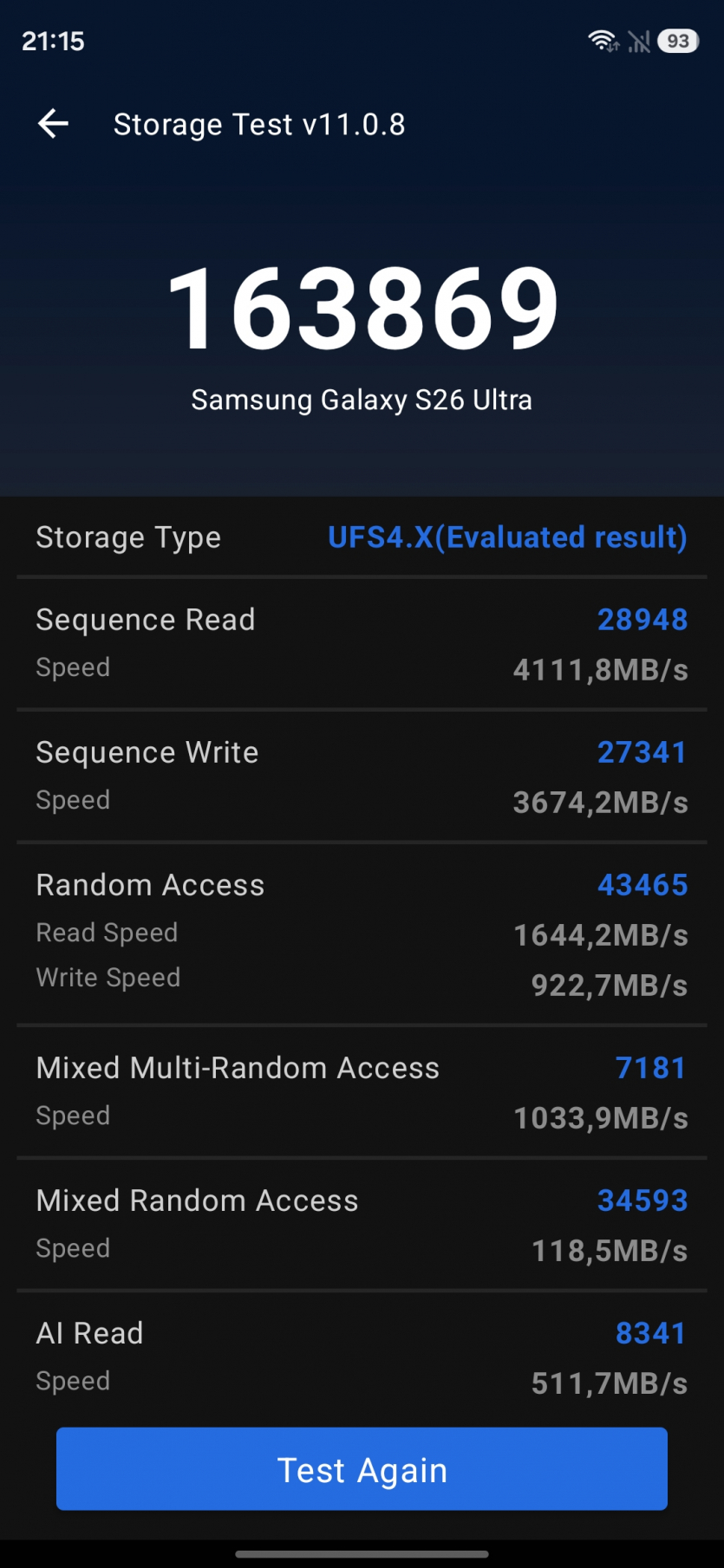Tap the Random Access score 43465
724x1568 pixels.
click(x=642, y=885)
